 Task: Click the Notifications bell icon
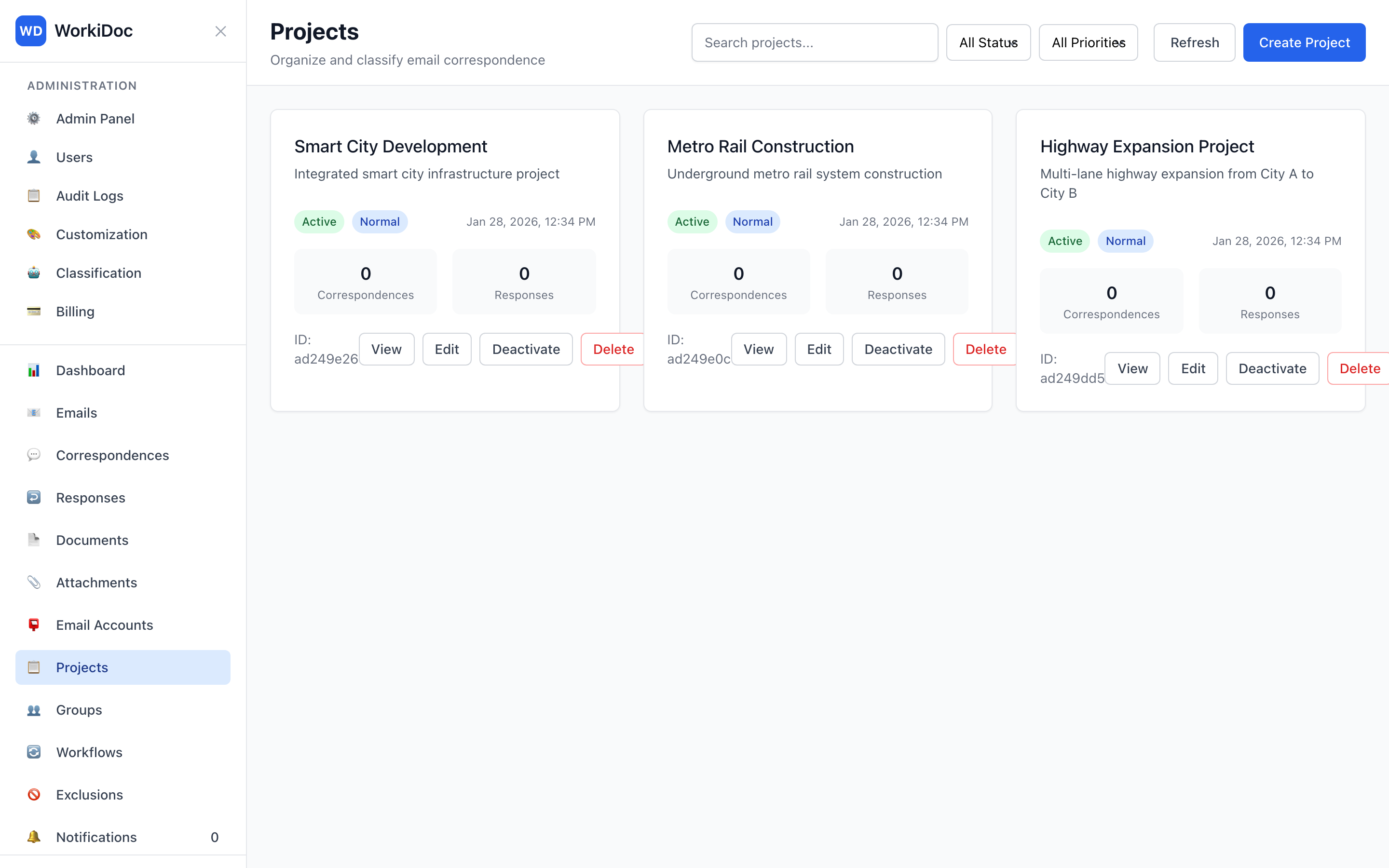[33, 837]
